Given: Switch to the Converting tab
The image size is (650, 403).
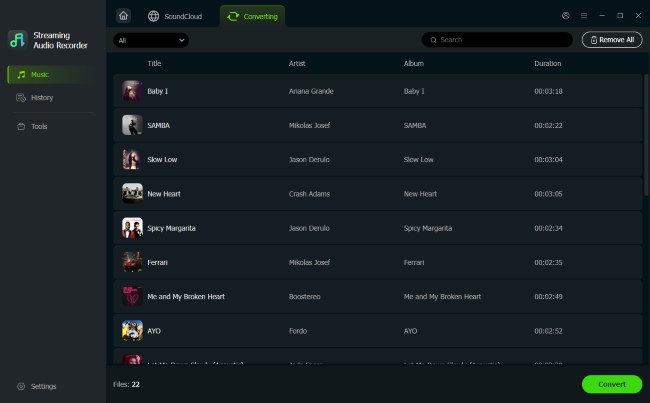Looking at the screenshot, I should coord(252,16).
